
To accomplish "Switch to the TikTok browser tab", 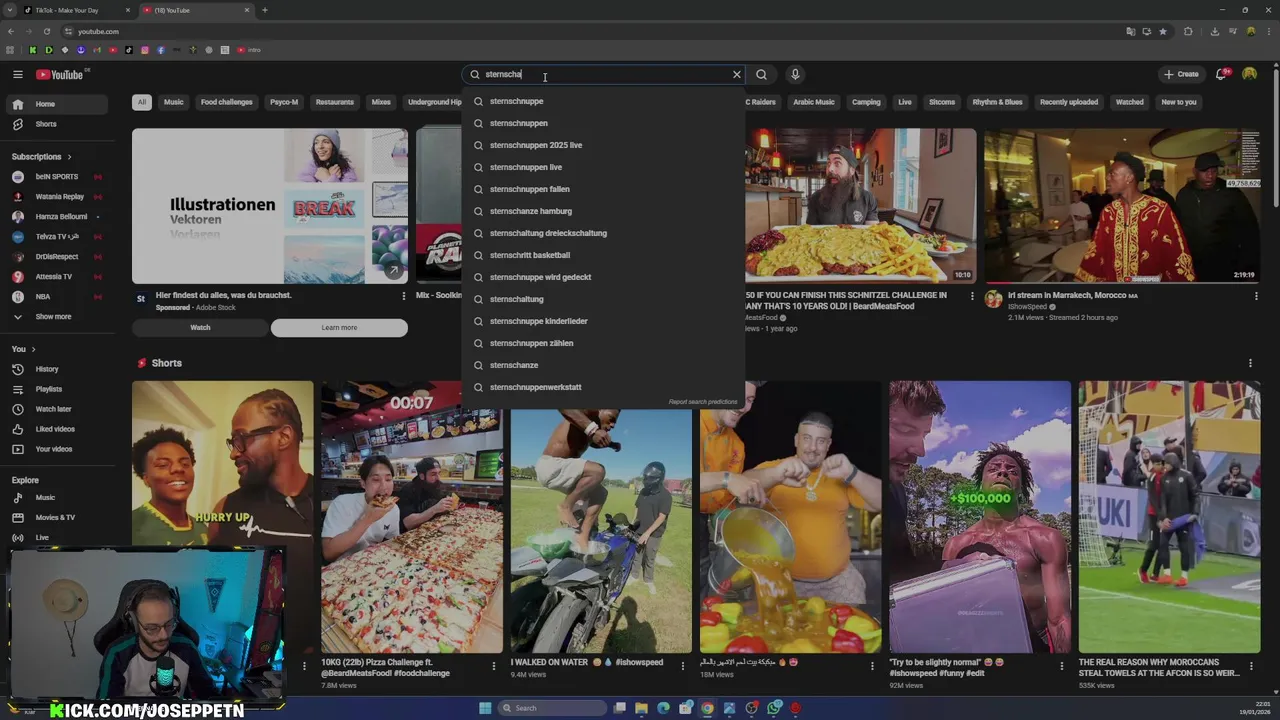I will click(x=76, y=10).
